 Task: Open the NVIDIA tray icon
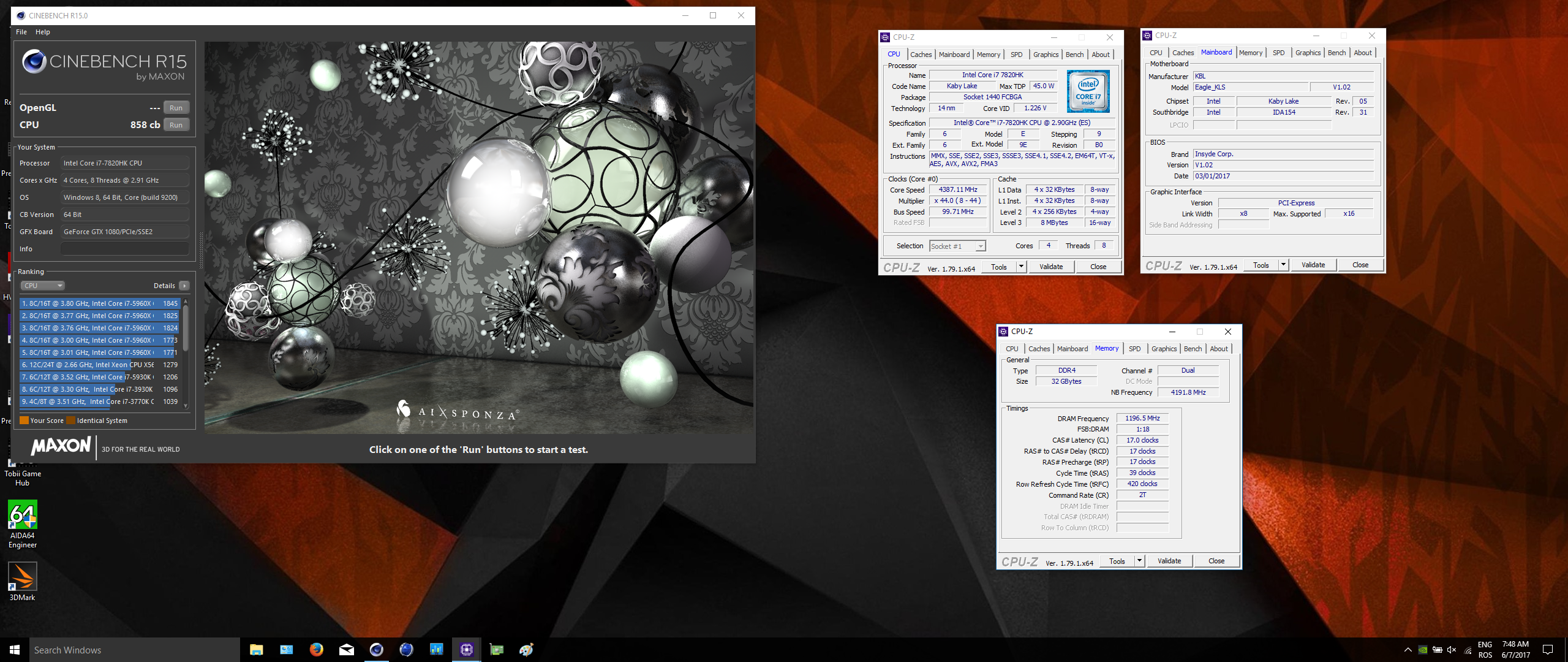(x=1423, y=650)
